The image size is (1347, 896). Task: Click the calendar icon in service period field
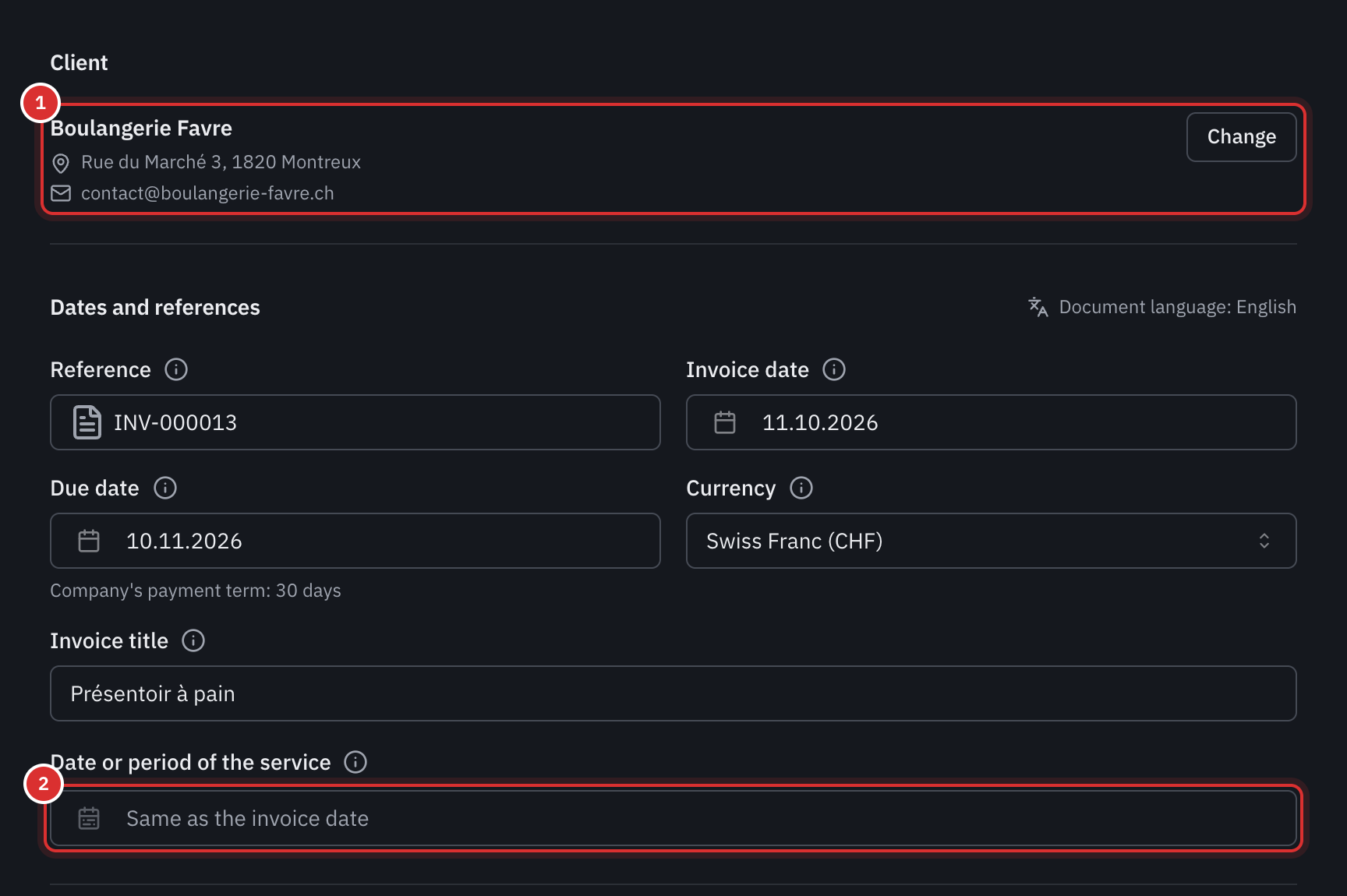89,818
